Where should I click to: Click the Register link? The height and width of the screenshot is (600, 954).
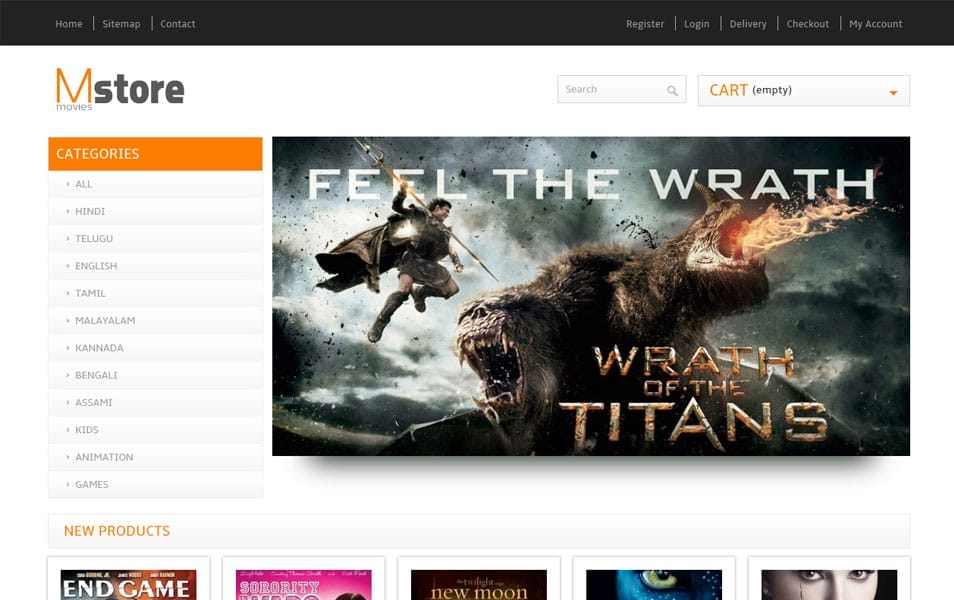(645, 24)
